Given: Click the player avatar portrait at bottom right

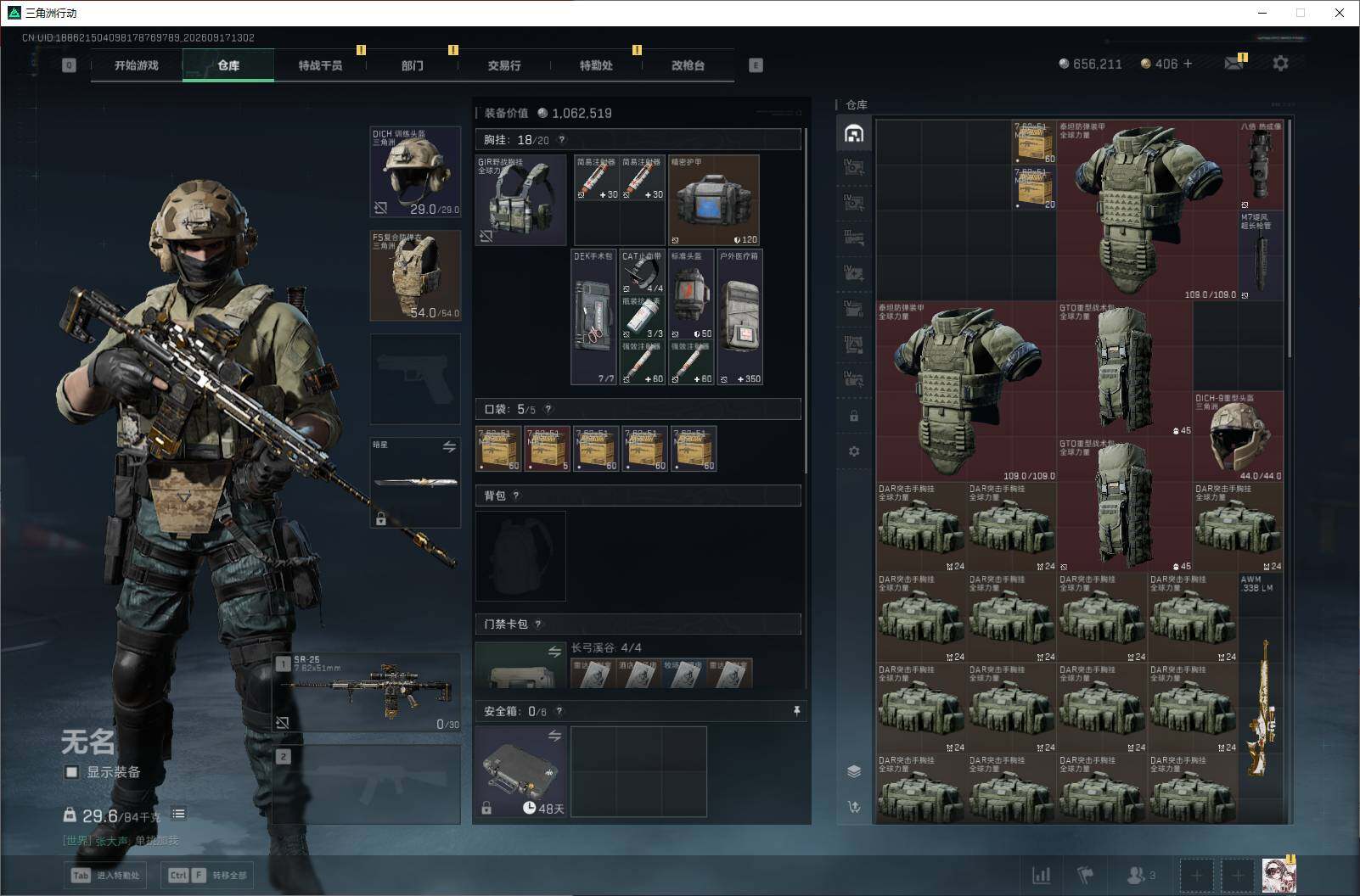Looking at the screenshot, I should [1279, 875].
